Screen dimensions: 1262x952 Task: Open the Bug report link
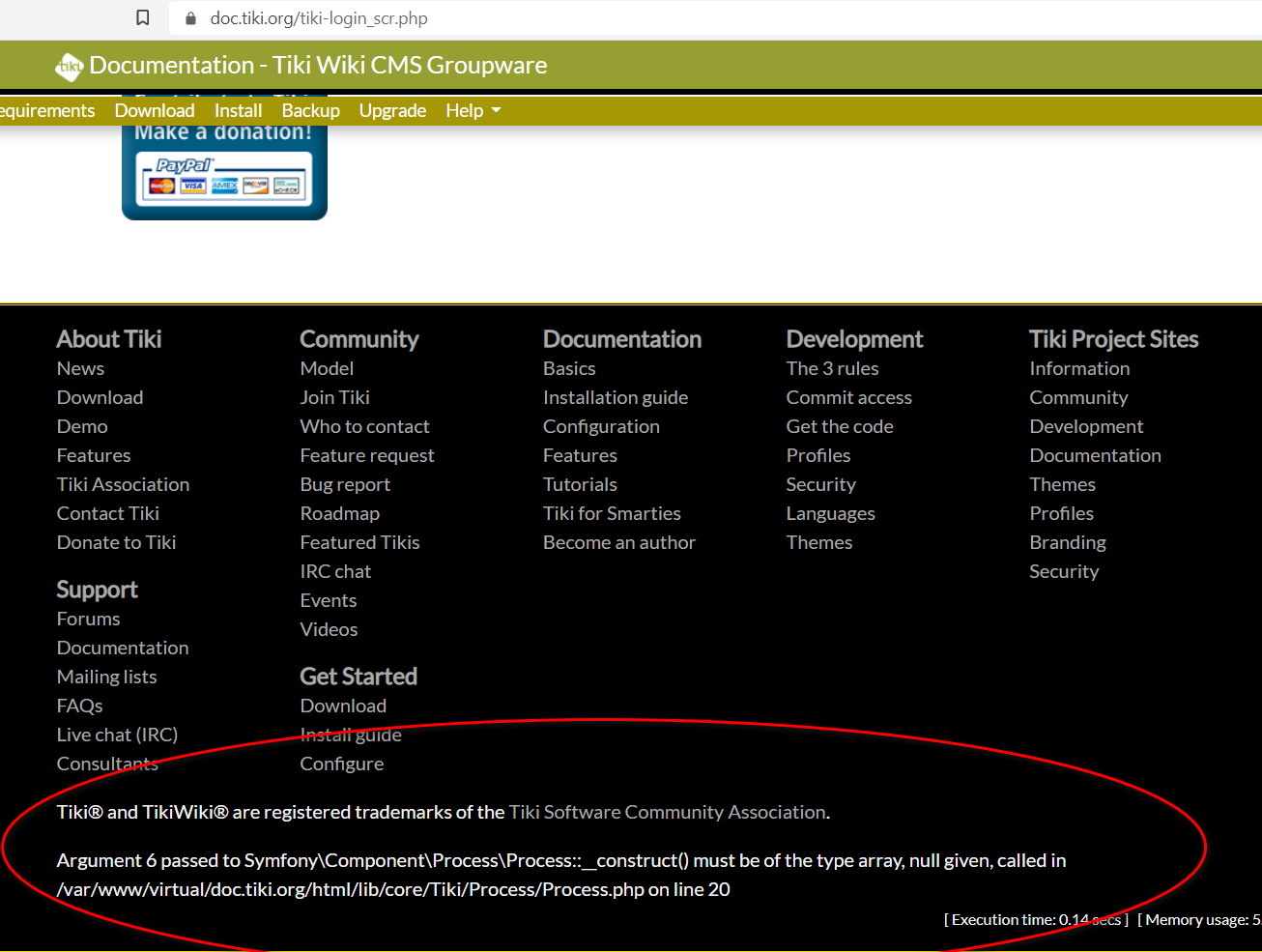[345, 484]
